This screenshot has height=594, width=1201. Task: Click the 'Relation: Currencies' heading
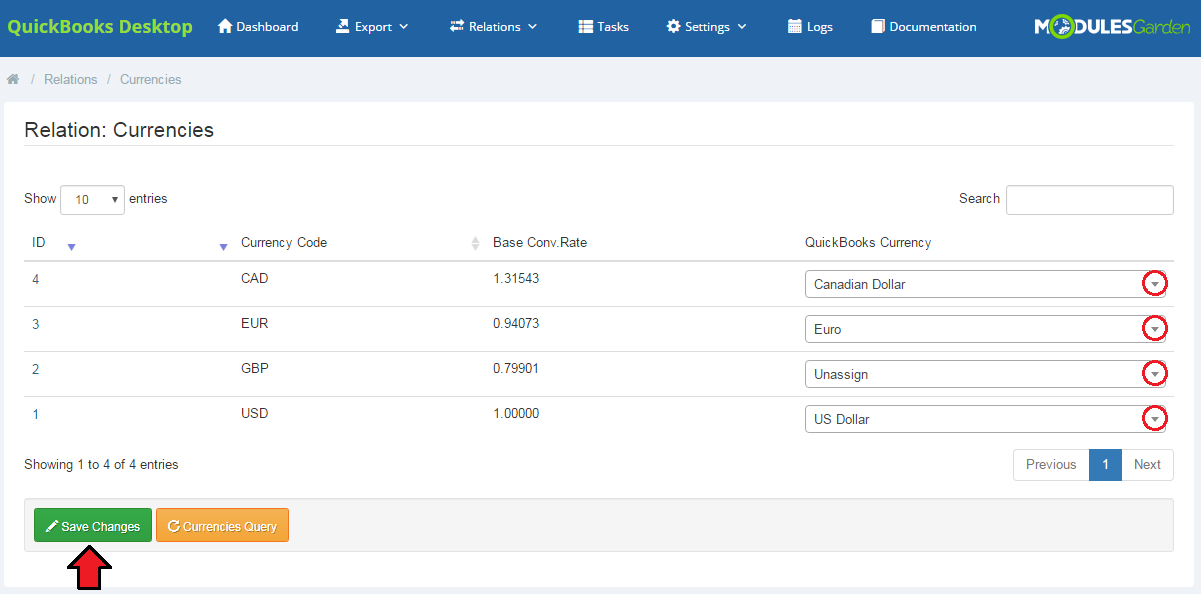(x=119, y=130)
